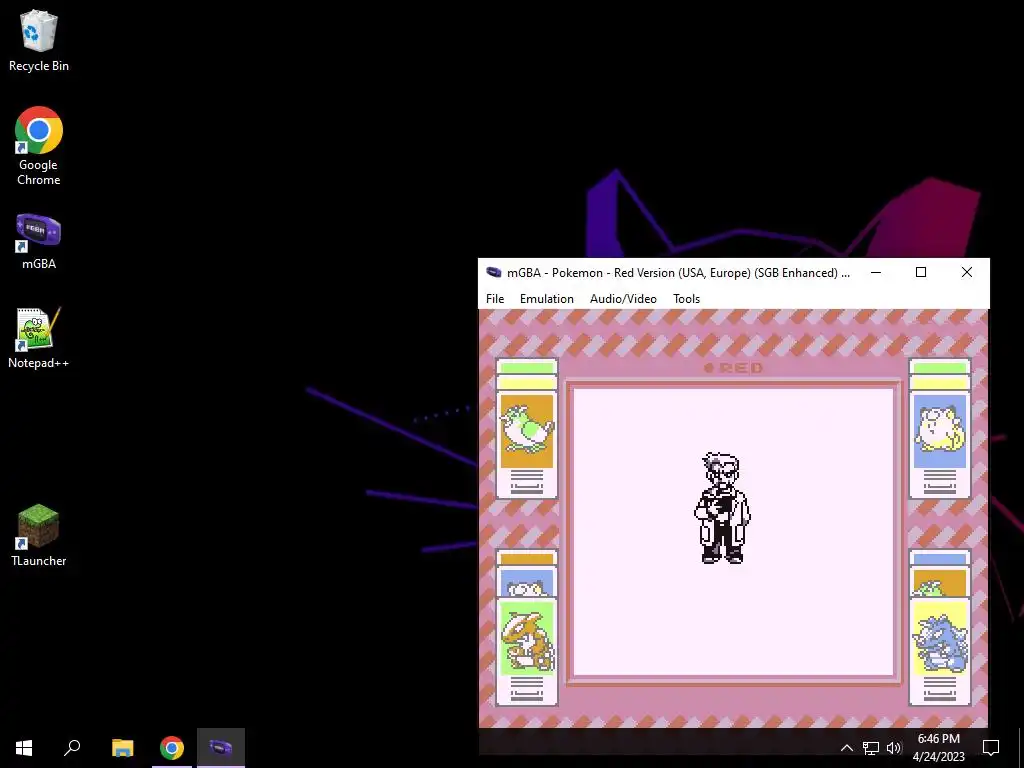Image resolution: width=1024 pixels, height=768 pixels.
Task: Click the mGBA taskbar button
Action: click(x=221, y=748)
